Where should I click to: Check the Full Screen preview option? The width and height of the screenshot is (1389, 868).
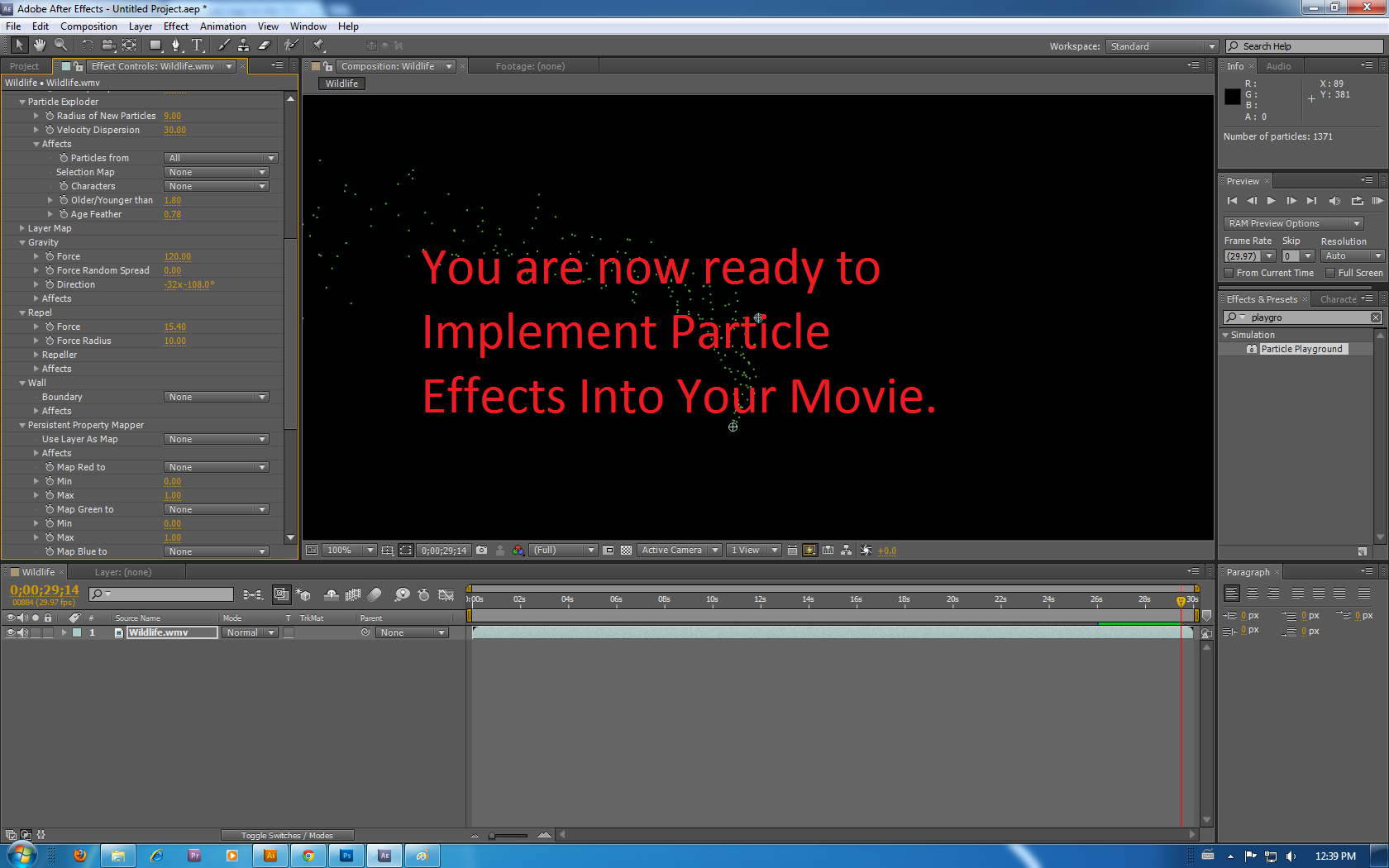(1329, 273)
